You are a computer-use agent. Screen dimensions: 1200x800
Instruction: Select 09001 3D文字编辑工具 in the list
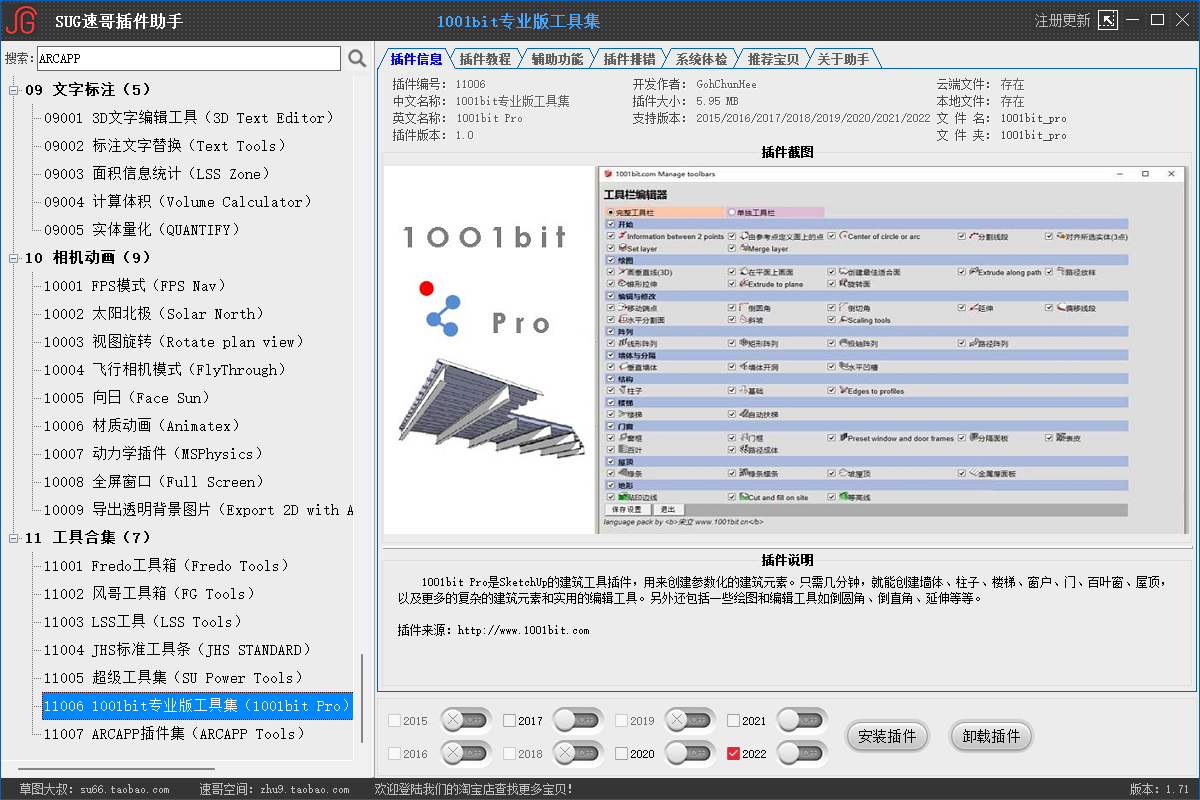[x=187, y=118]
